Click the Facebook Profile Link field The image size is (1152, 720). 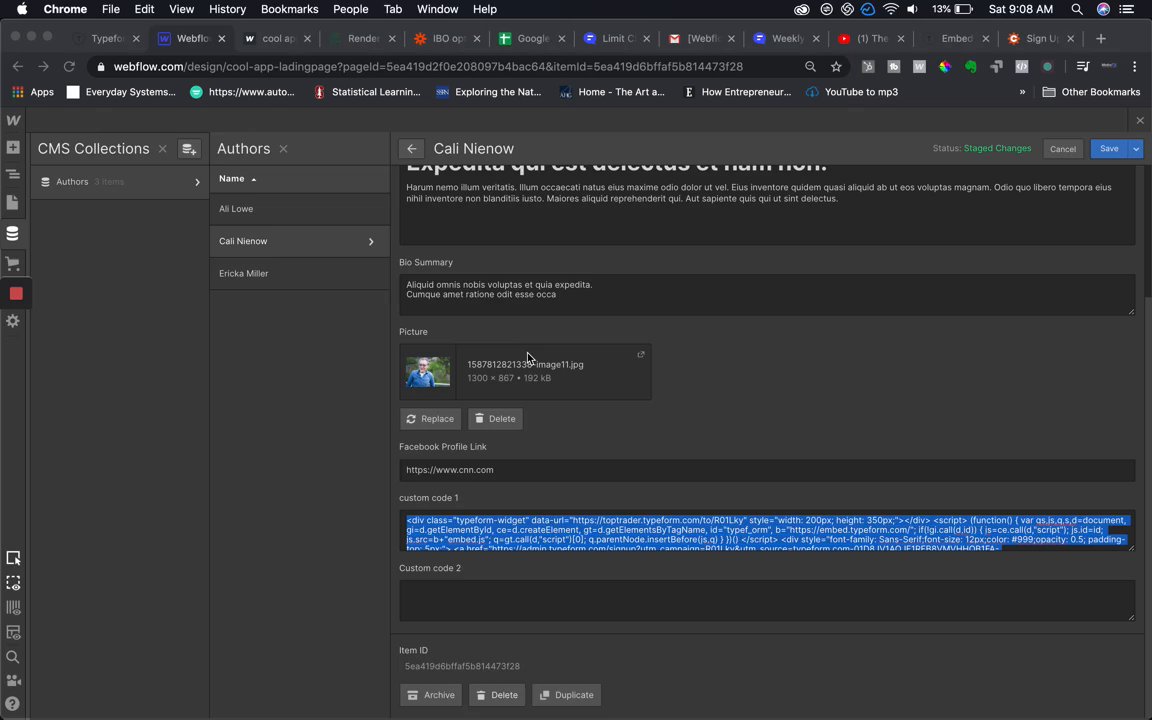(767, 470)
